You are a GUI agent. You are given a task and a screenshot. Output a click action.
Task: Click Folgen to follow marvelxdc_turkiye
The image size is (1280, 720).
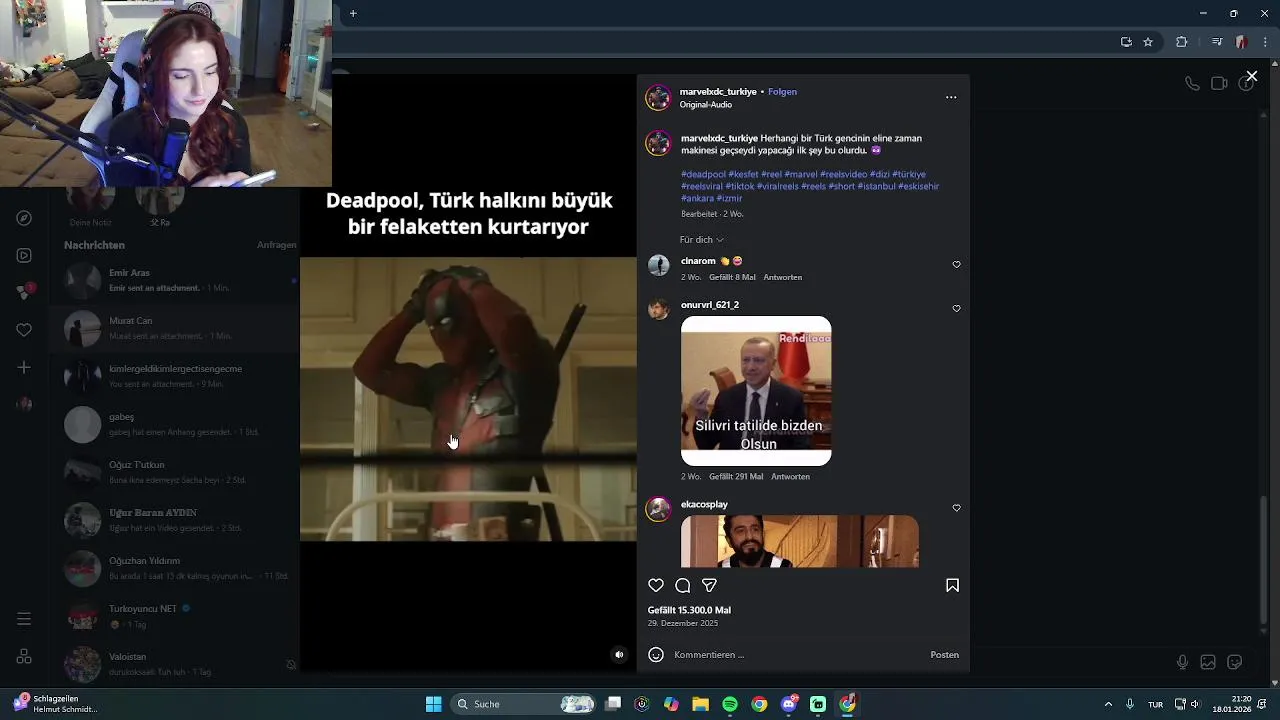(782, 92)
